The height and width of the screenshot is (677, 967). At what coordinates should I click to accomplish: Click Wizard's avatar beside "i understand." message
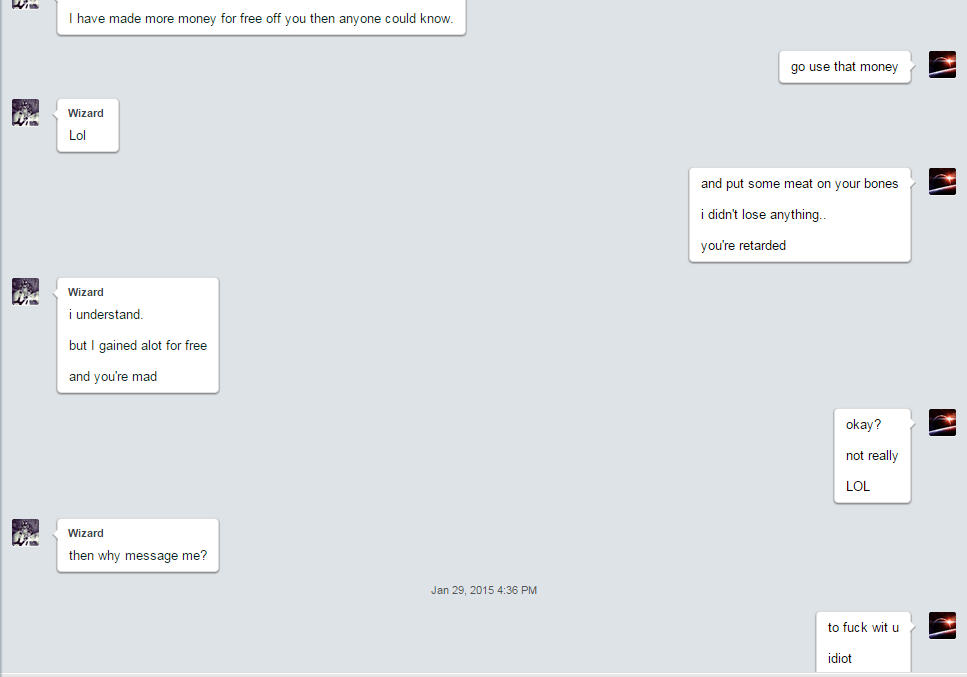(25, 291)
